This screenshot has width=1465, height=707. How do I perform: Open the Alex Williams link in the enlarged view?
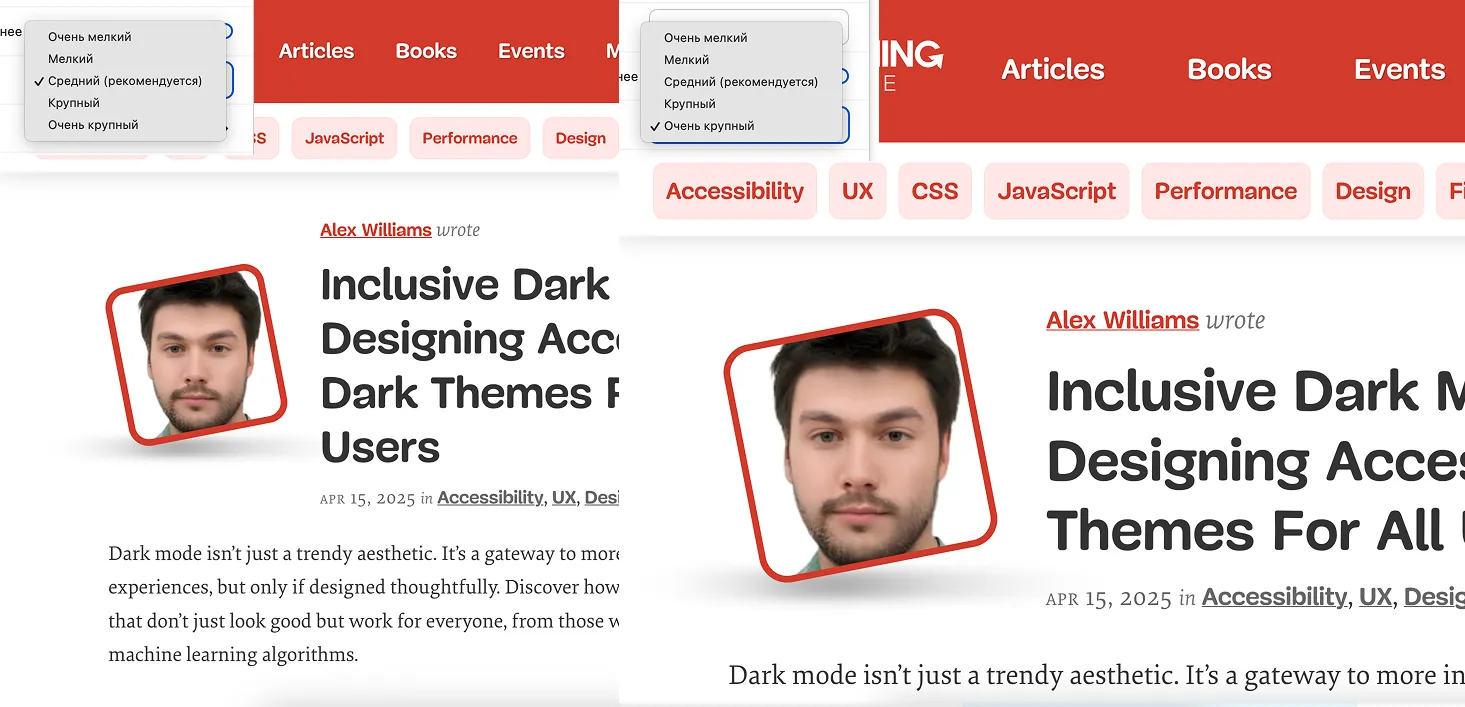pyautogui.click(x=1122, y=320)
